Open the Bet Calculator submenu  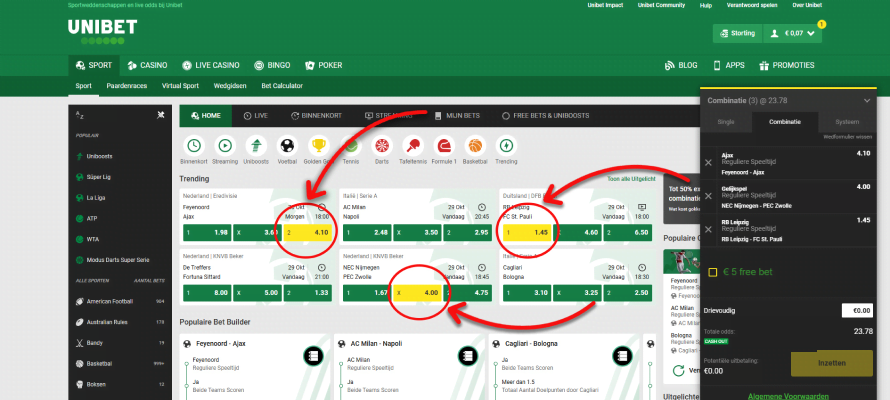(x=282, y=86)
